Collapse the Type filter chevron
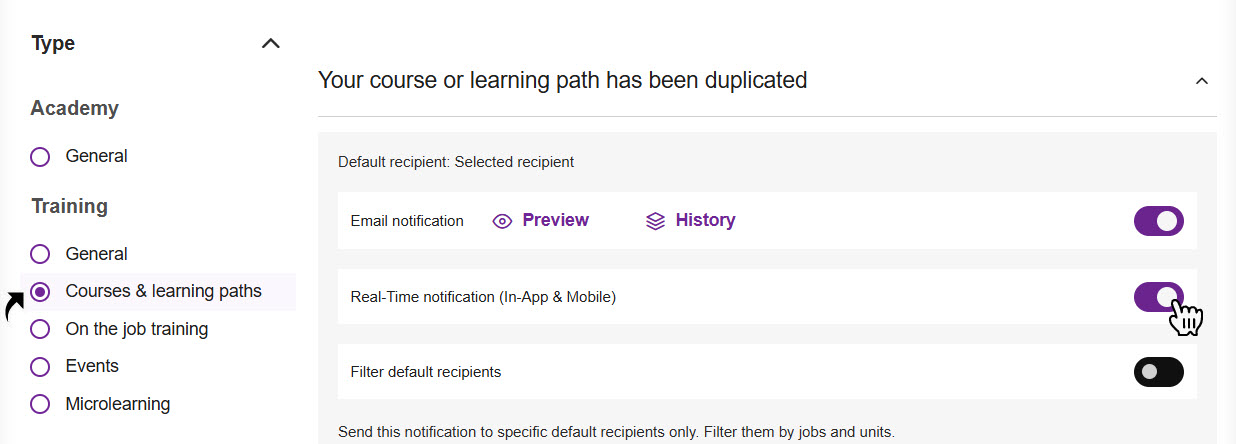The height and width of the screenshot is (444, 1236). [x=270, y=44]
